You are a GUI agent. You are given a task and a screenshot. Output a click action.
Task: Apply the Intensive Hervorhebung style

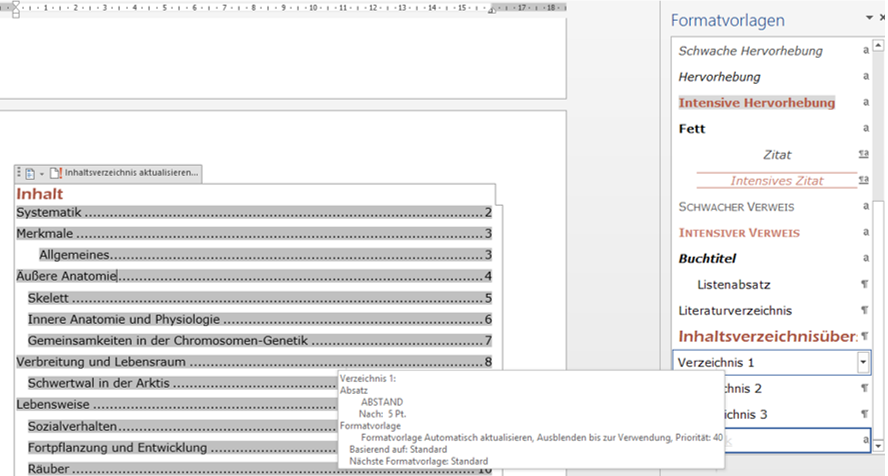coord(756,103)
